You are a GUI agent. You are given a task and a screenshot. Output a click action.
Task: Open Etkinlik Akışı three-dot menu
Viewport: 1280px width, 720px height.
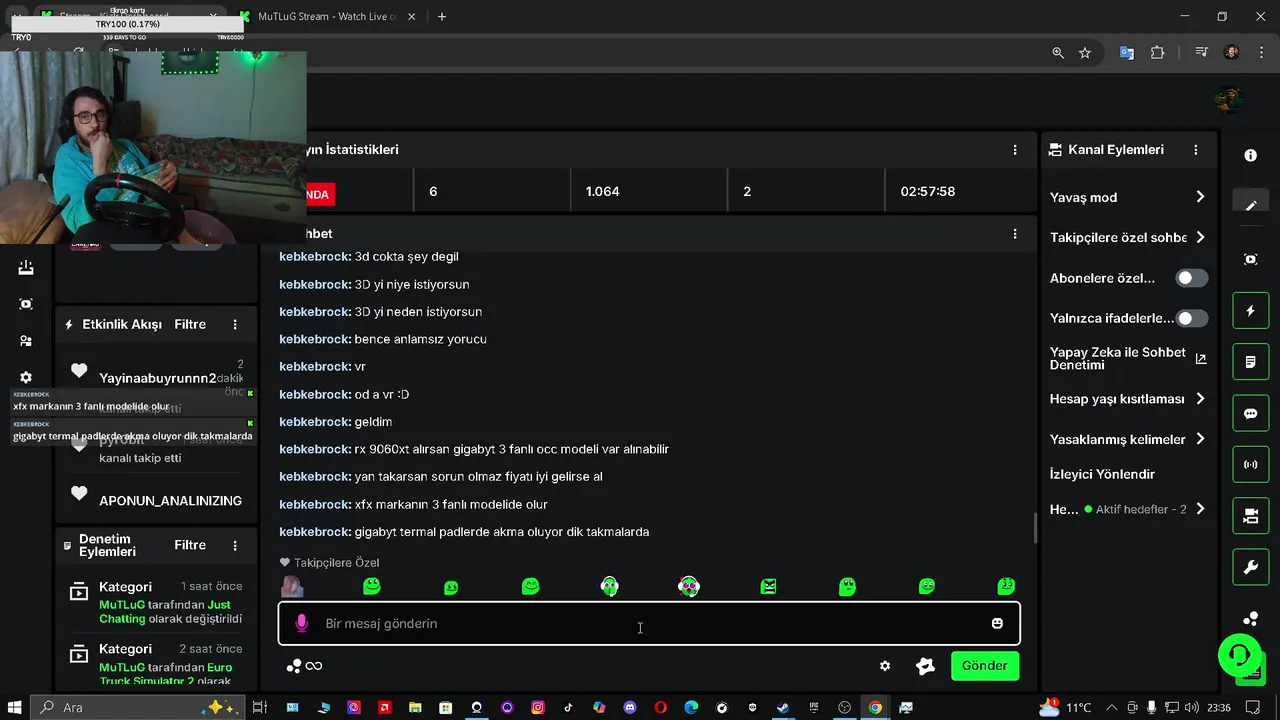tap(235, 325)
